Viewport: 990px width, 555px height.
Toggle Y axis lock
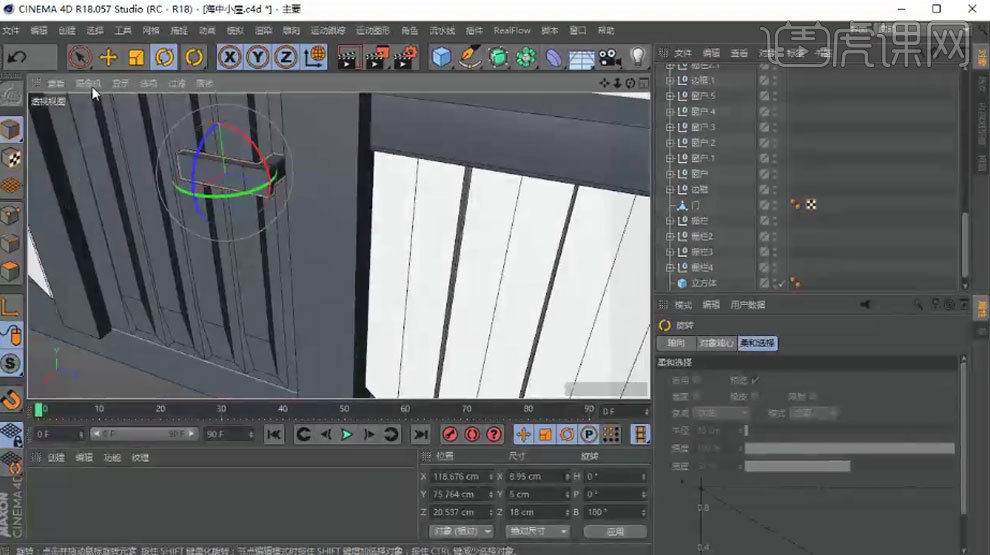click(x=258, y=58)
